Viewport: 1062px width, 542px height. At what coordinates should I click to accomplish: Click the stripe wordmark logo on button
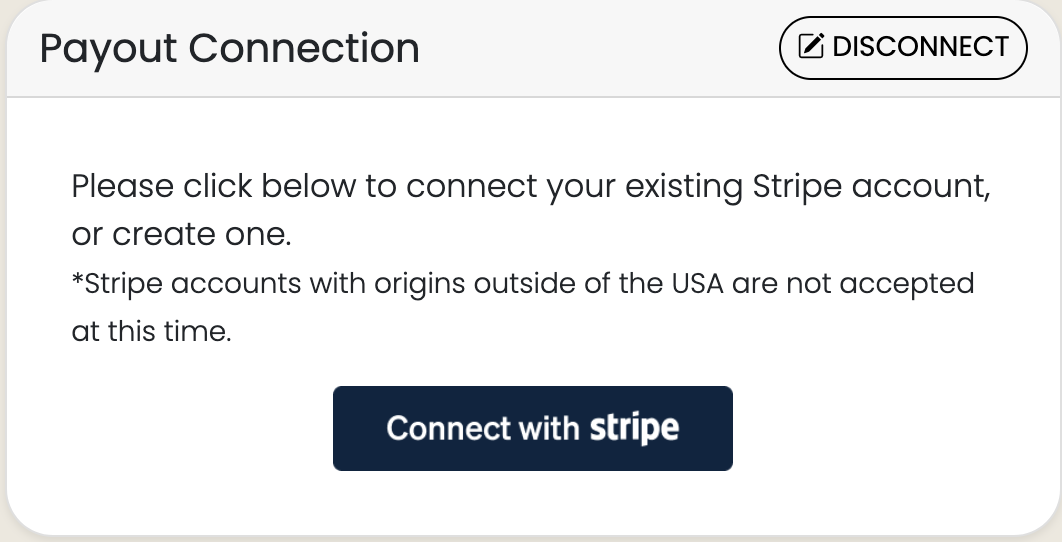click(x=634, y=428)
